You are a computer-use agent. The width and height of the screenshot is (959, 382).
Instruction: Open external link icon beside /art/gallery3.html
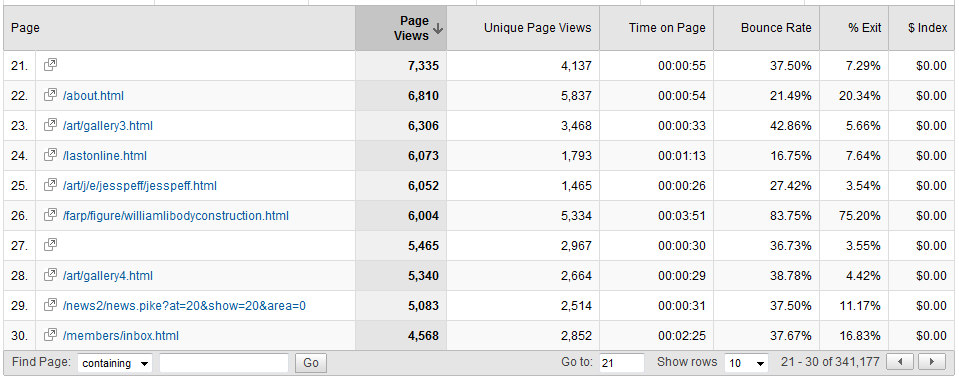point(51,125)
